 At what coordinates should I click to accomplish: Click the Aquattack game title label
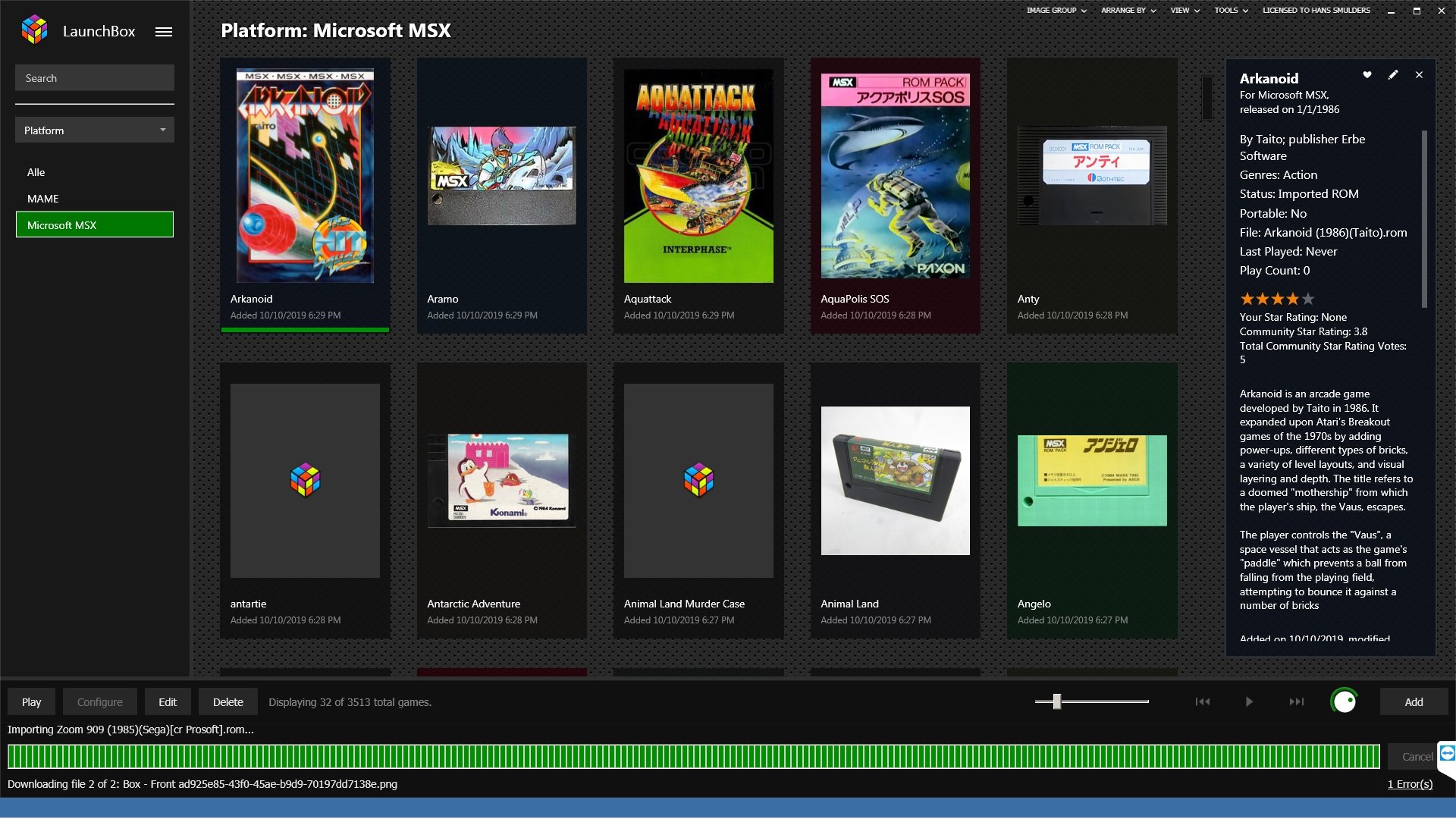coord(647,299)
